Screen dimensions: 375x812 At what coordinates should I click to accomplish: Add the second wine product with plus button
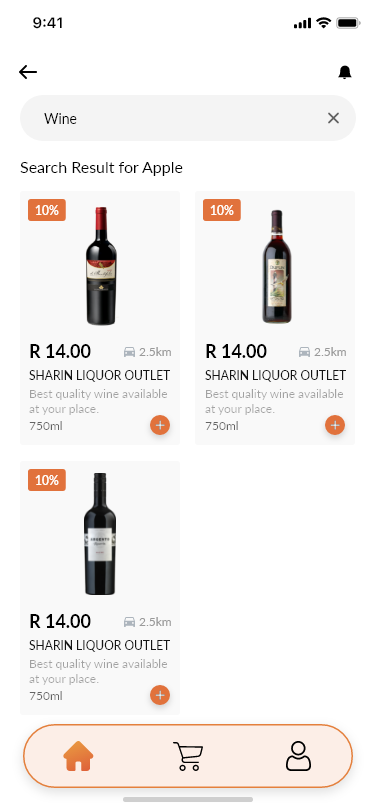click(335, 425)
